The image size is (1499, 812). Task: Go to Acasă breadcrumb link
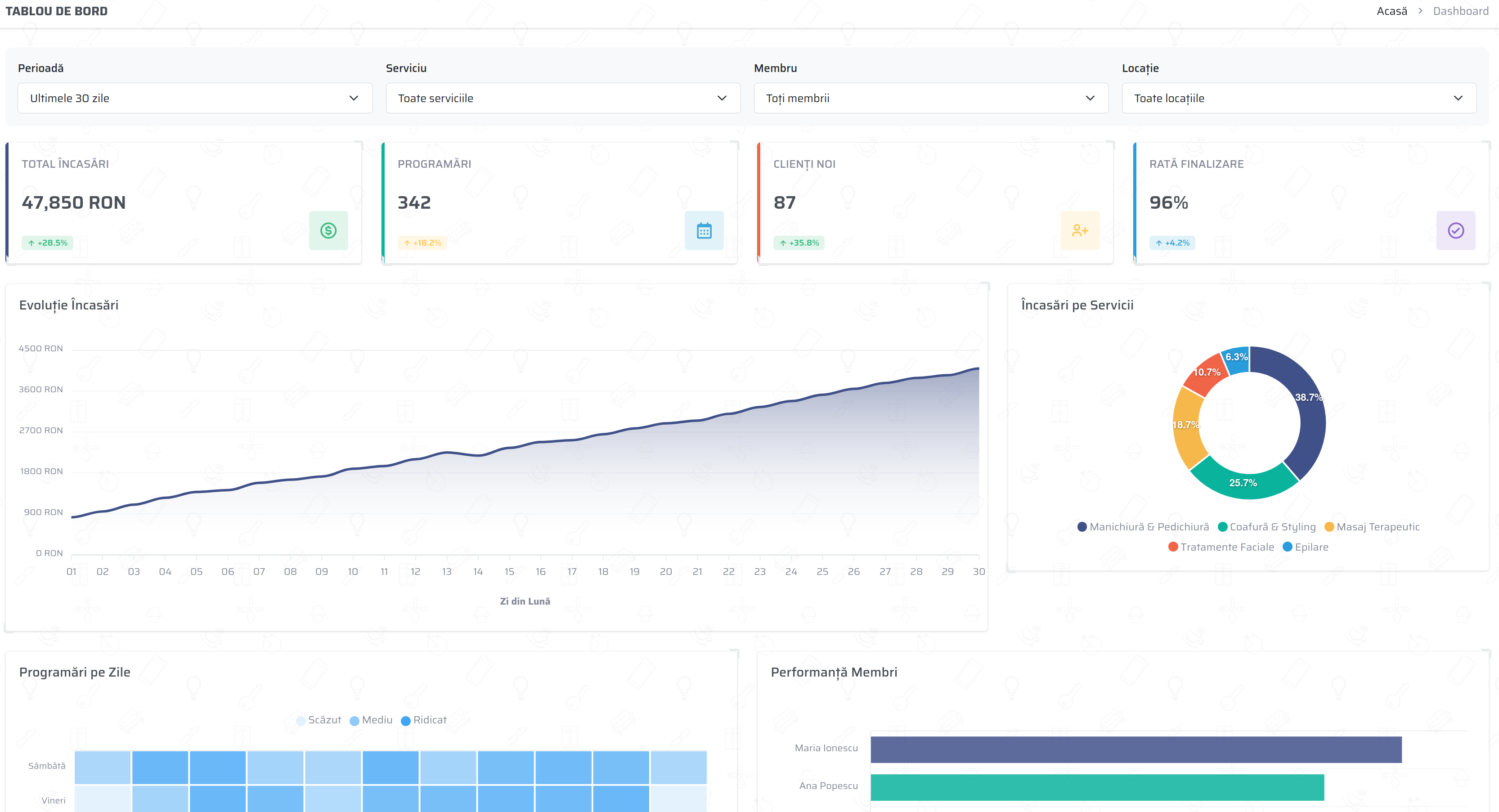1391,11
